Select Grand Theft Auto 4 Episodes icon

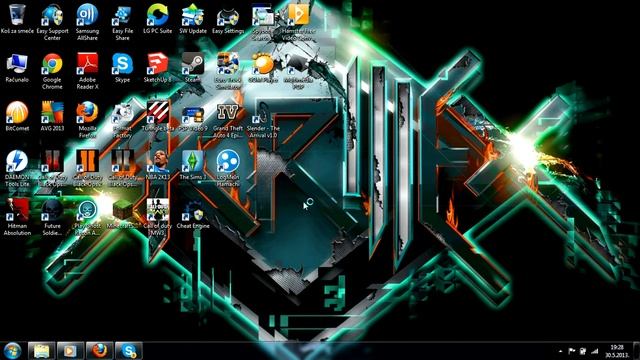click(228, 120)
